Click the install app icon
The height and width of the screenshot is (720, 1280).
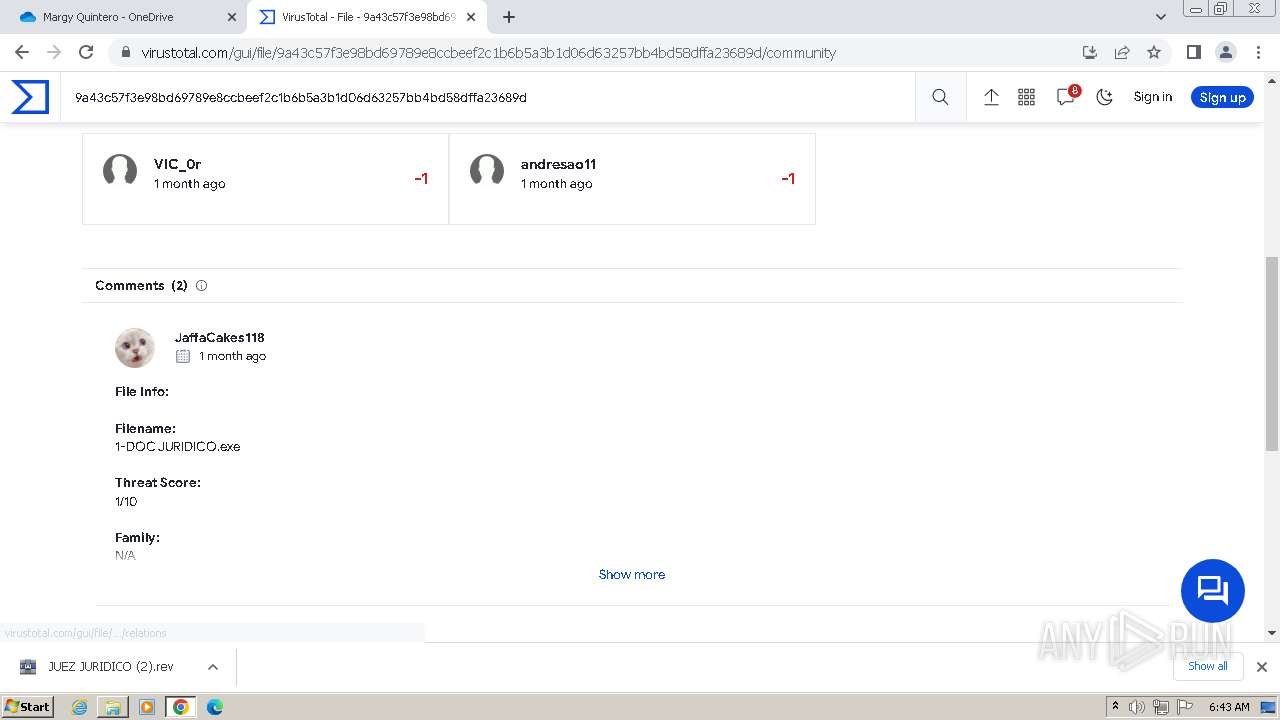pos(1090,52)
